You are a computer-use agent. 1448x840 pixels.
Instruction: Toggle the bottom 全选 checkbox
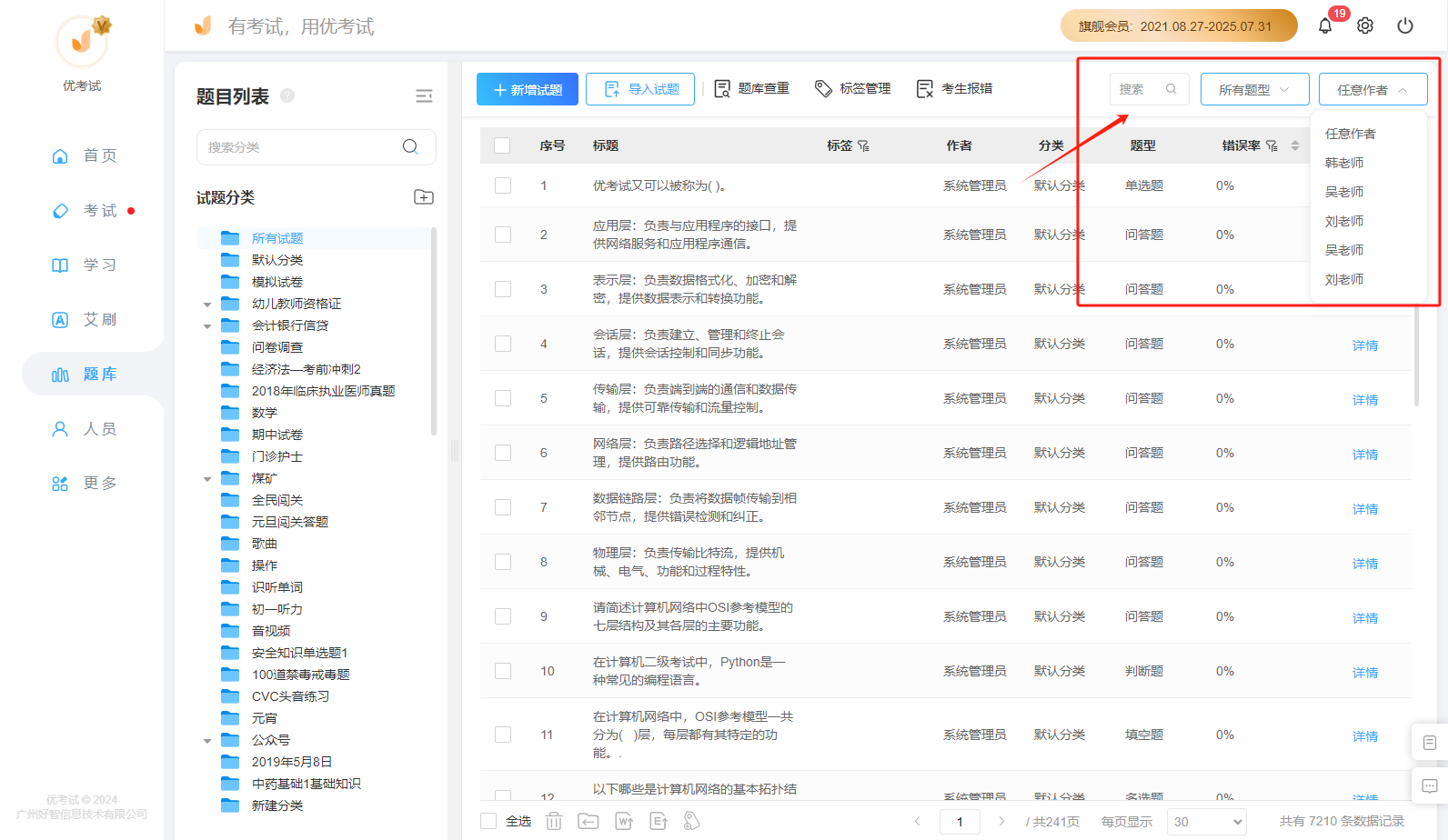coord(488,821)
